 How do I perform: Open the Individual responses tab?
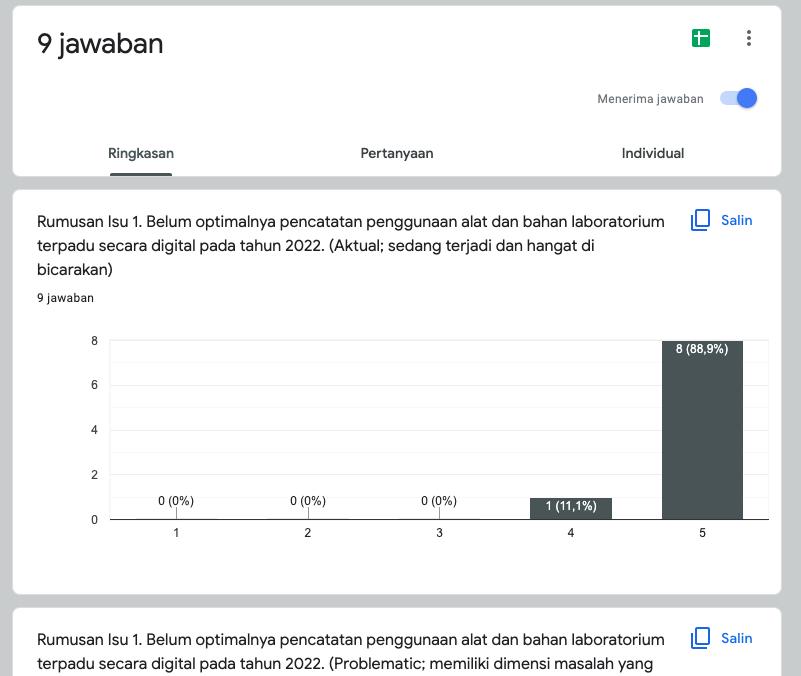click(x=653, y=153)
